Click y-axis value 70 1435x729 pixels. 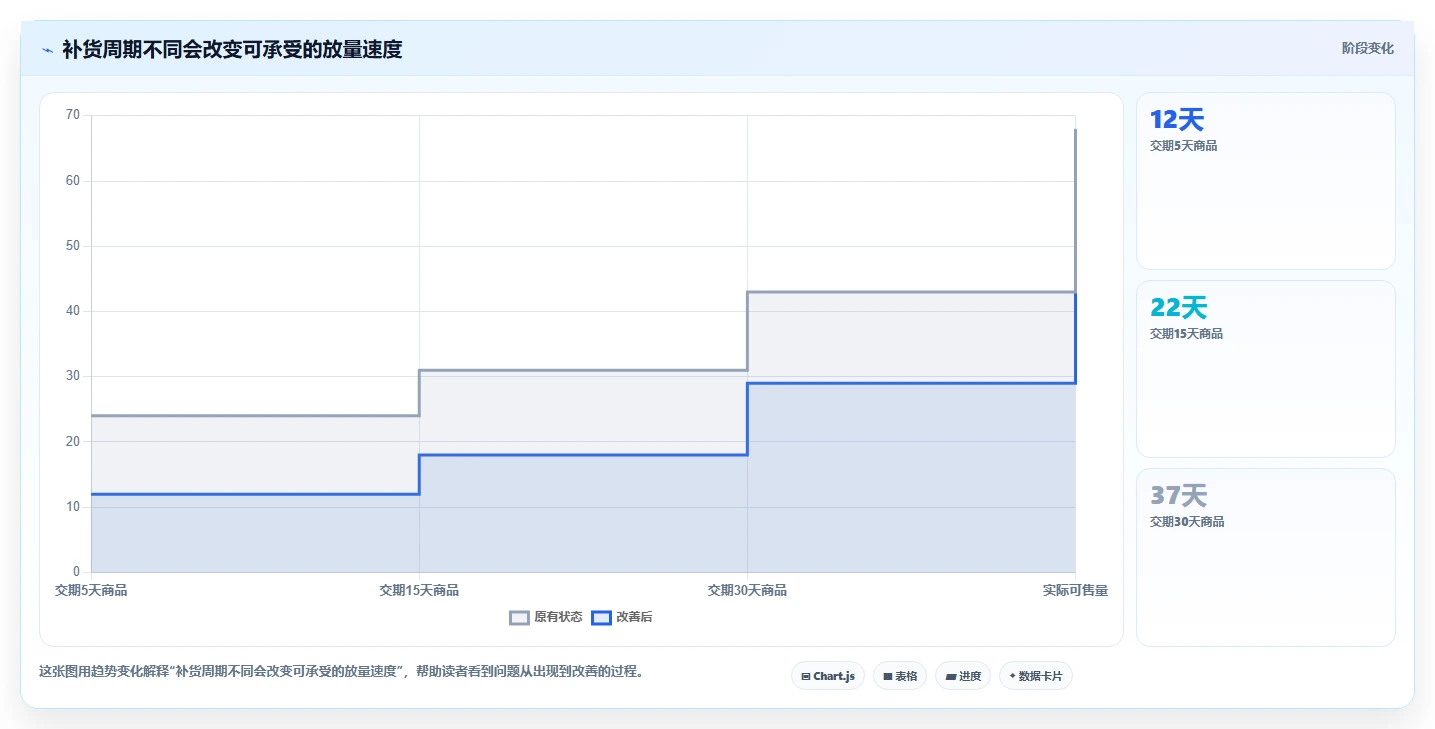(72, 115)
